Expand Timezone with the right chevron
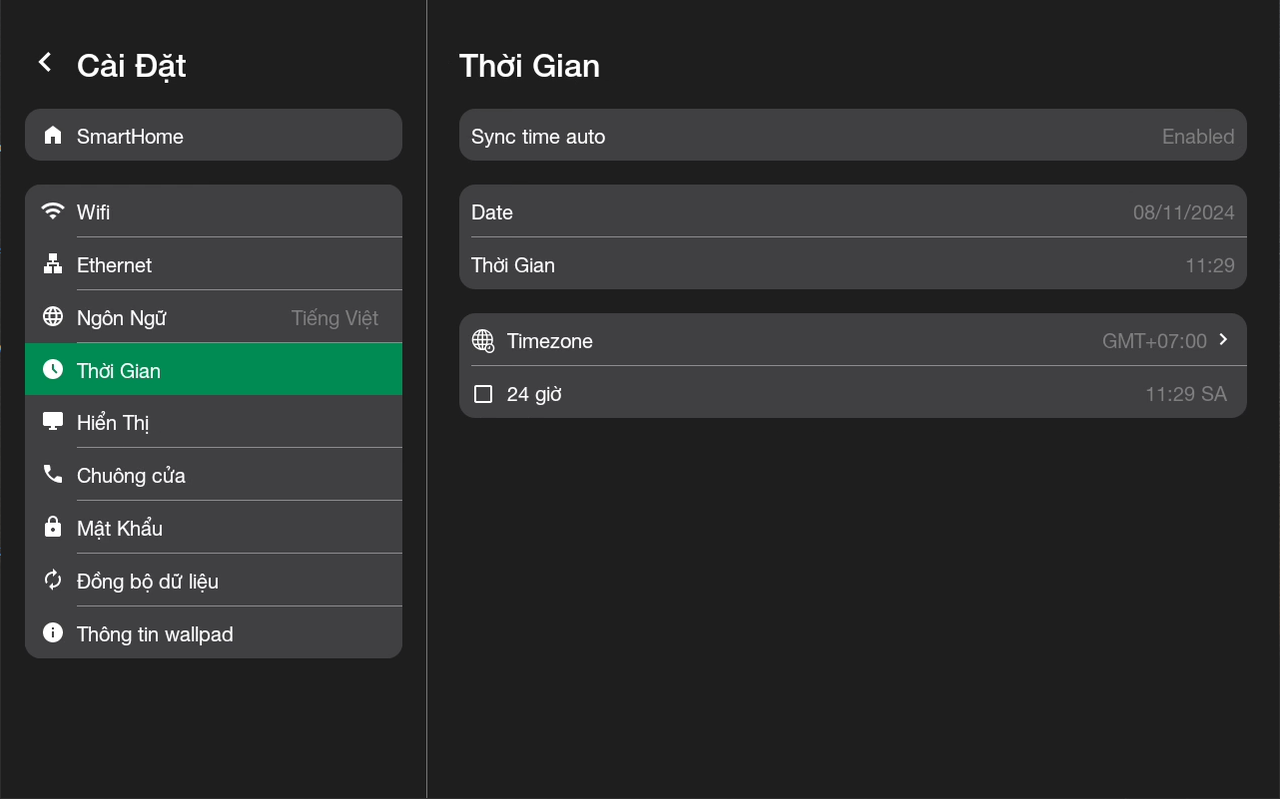The image size is (1280, 799). tap(1224, 340)
